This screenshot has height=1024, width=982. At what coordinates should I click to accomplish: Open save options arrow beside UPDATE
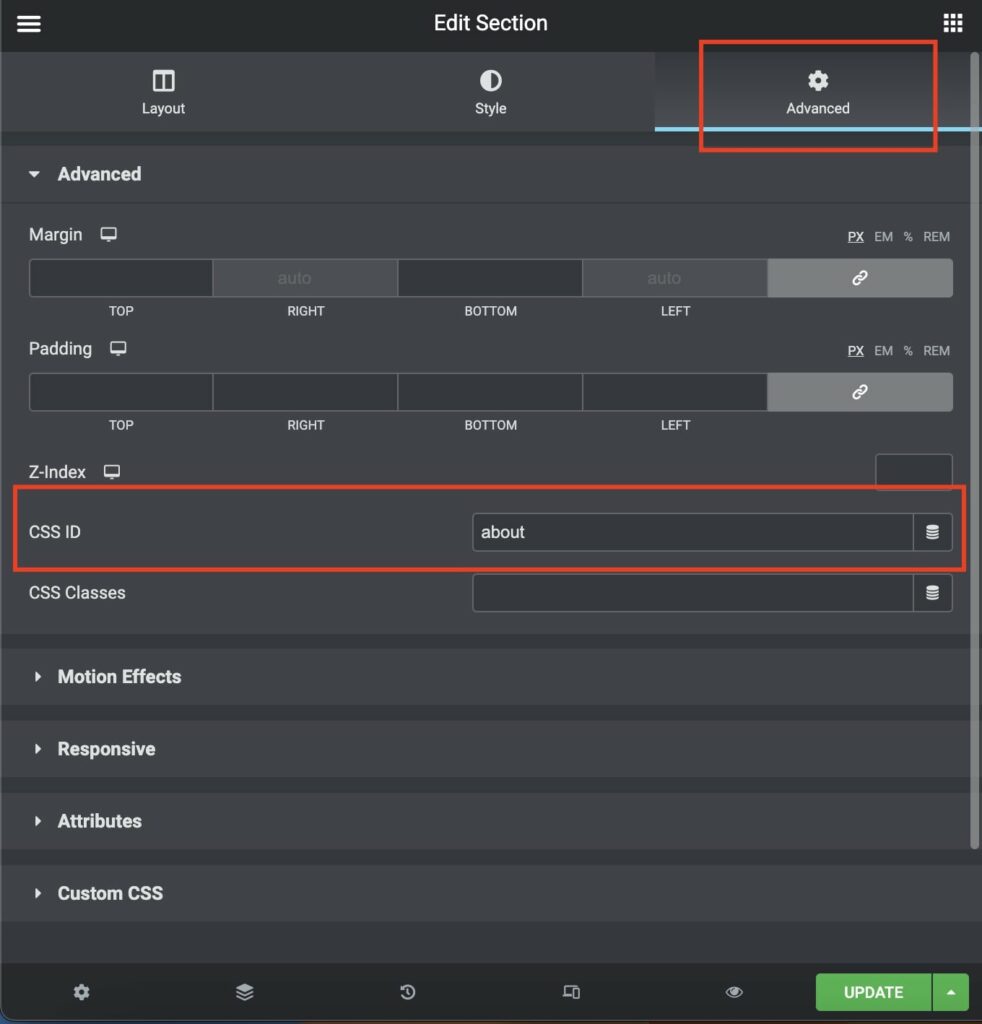click(951, 992)
